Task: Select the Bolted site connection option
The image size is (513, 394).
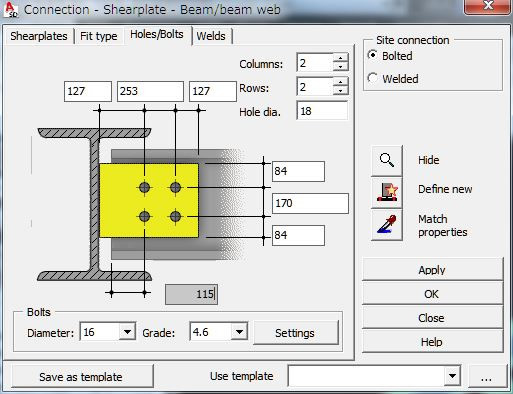Action: [x=372, y=55]
